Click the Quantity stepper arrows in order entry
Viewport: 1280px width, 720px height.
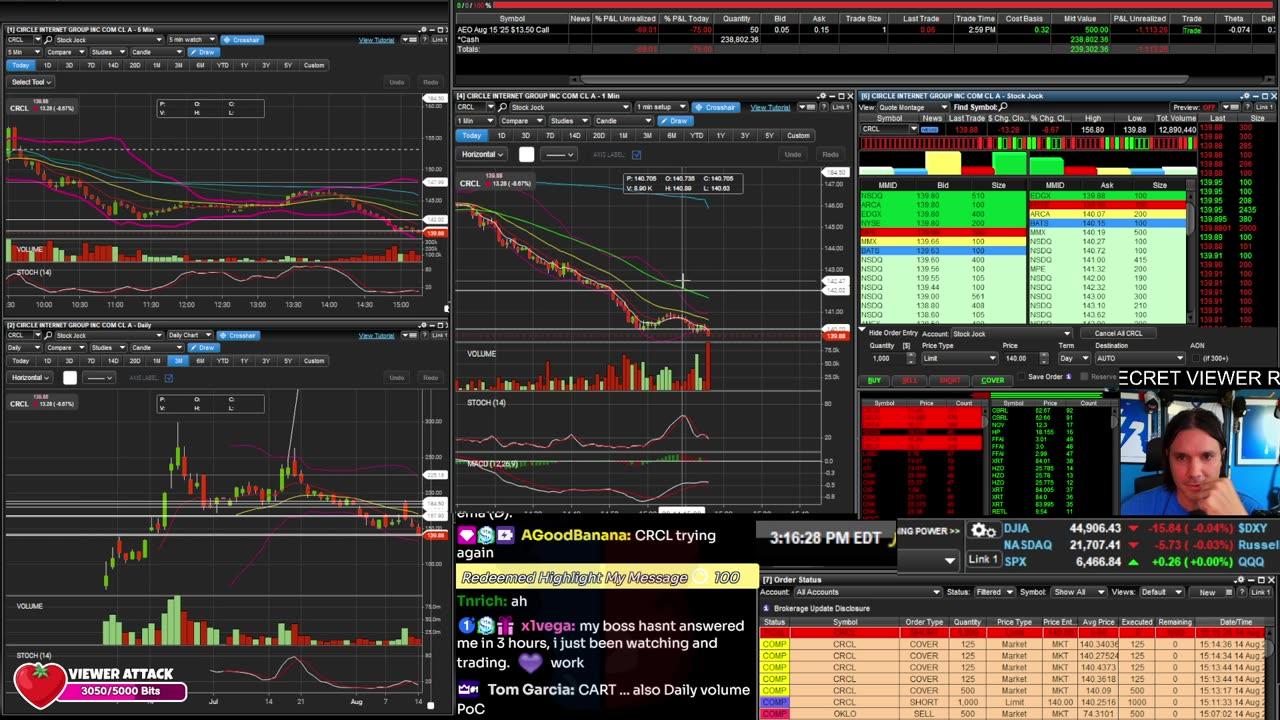[911, 358]
